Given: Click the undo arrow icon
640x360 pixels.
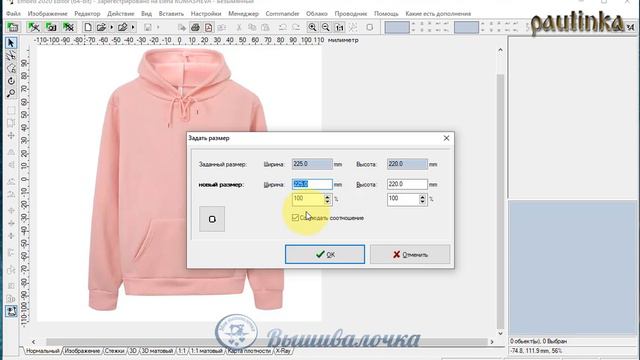Looking at the screenshot, I should click(x=282, y=27).
